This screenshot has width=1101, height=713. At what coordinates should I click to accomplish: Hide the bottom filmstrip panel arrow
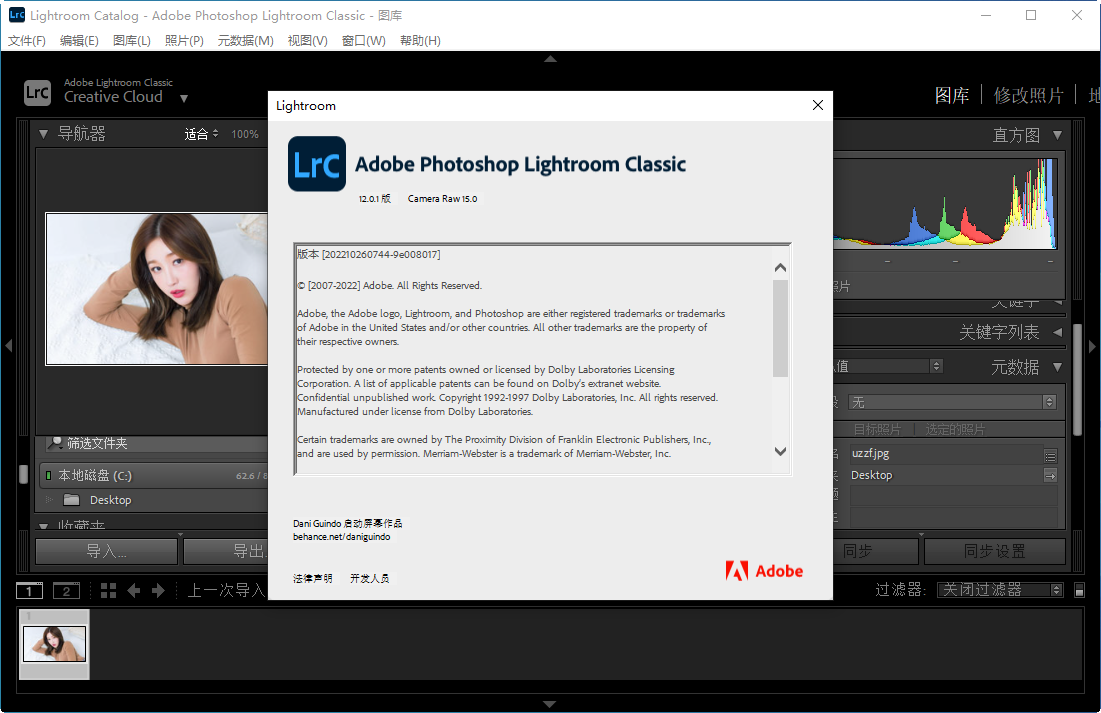click(550, 704)
